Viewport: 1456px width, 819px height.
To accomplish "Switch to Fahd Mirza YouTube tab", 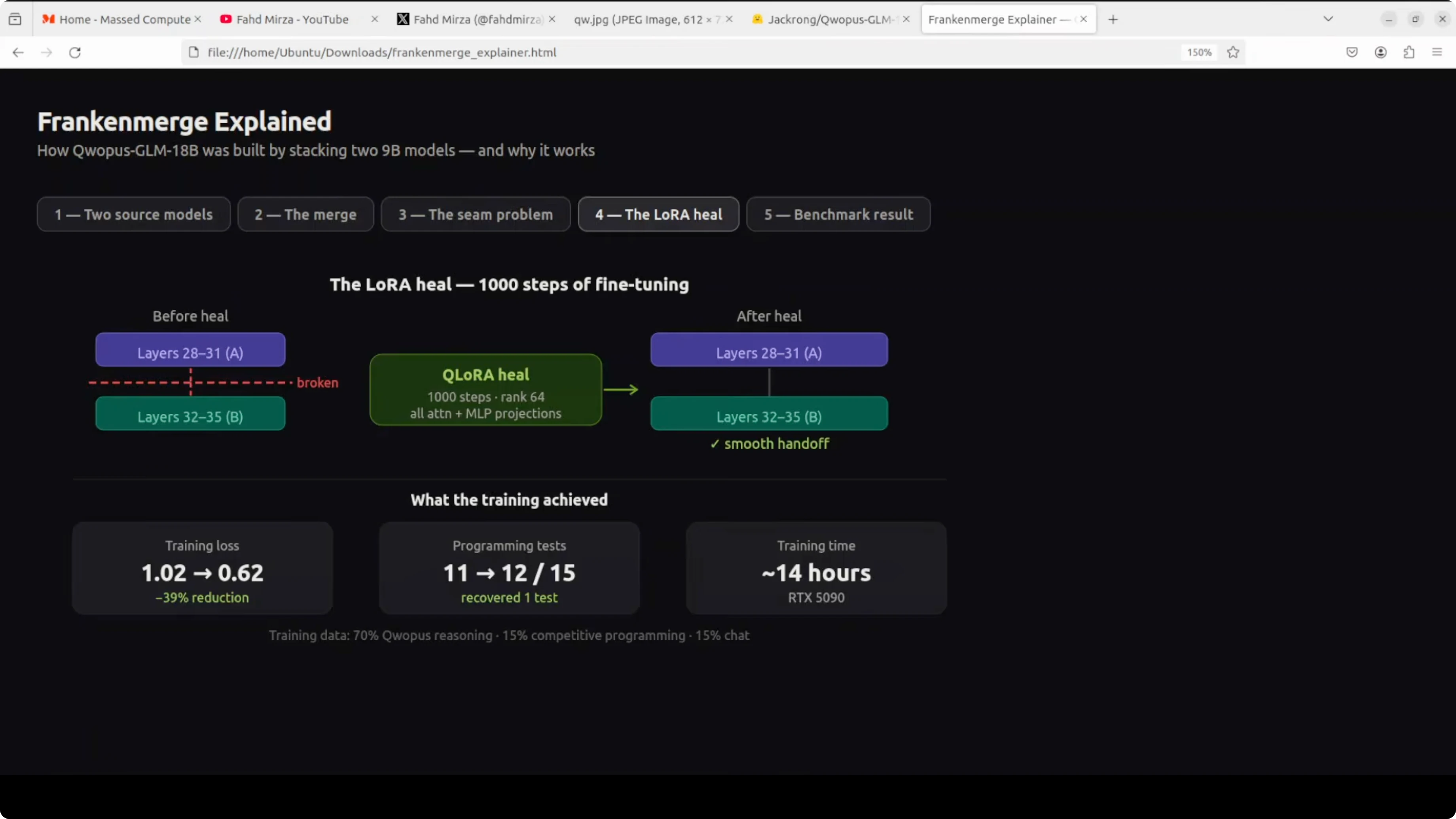I will click(x=292, y=20).
